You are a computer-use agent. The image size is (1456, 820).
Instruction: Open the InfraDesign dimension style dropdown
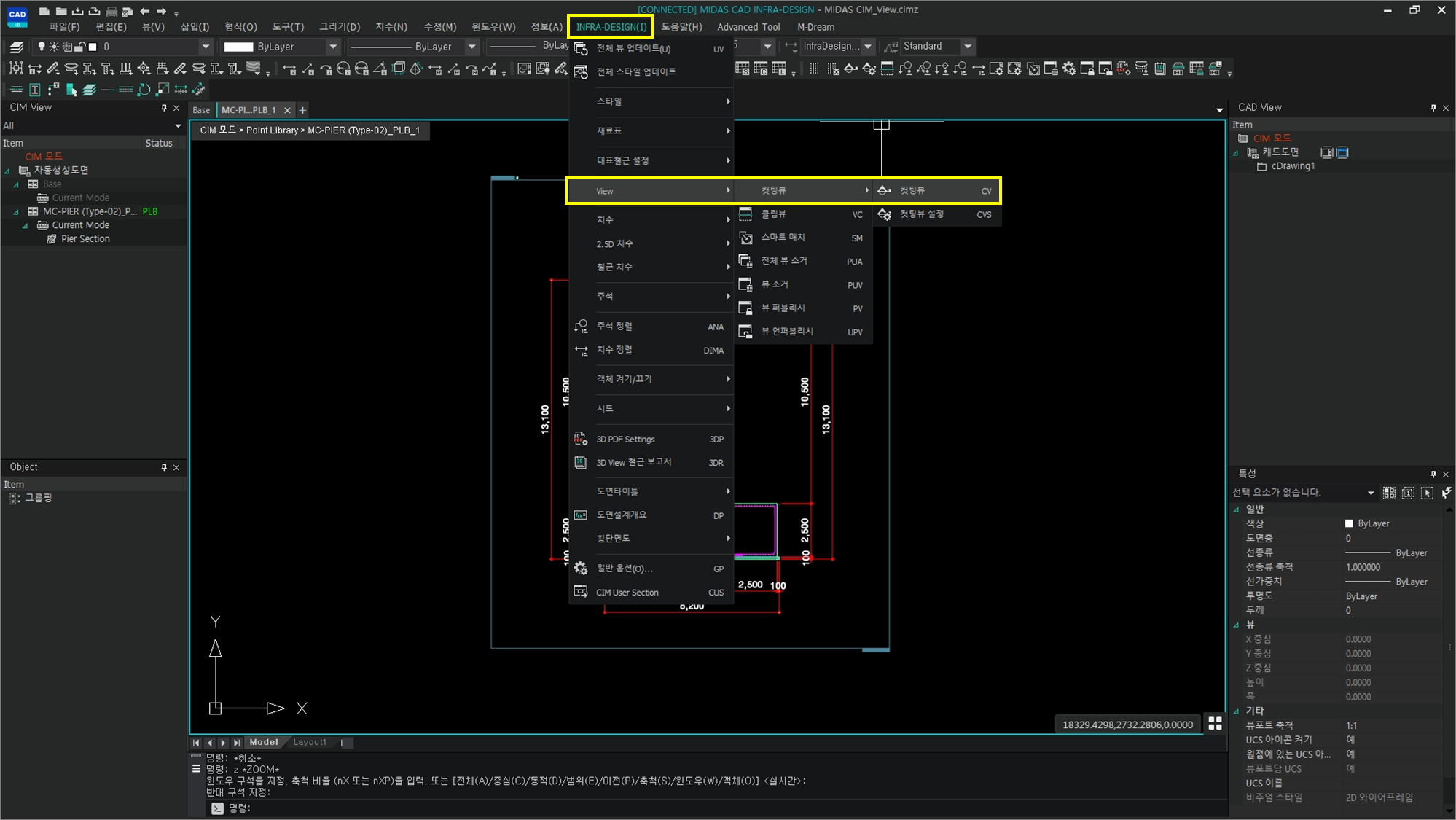point(867,46)
